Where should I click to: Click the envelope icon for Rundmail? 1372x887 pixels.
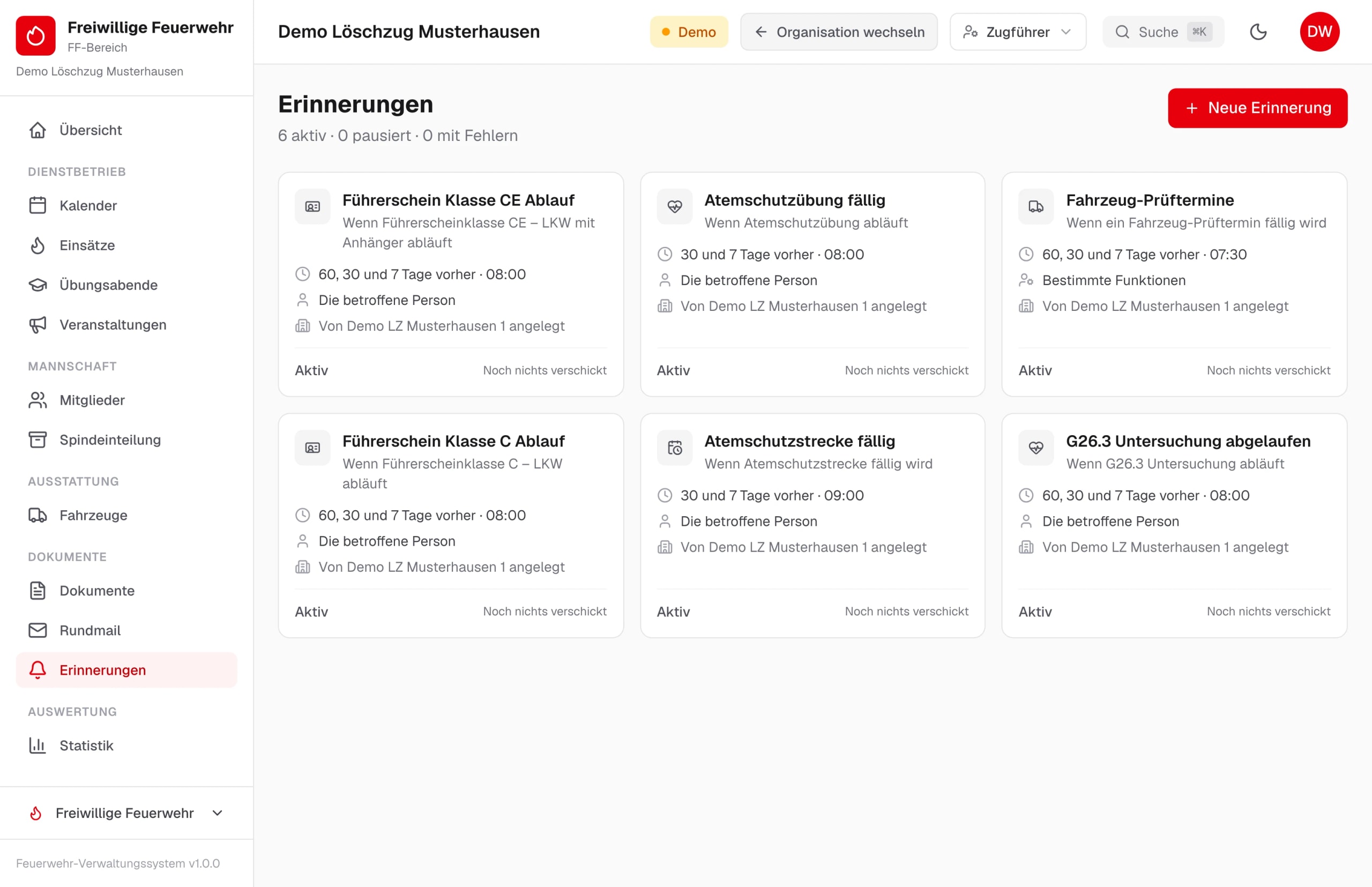point(38,630)
